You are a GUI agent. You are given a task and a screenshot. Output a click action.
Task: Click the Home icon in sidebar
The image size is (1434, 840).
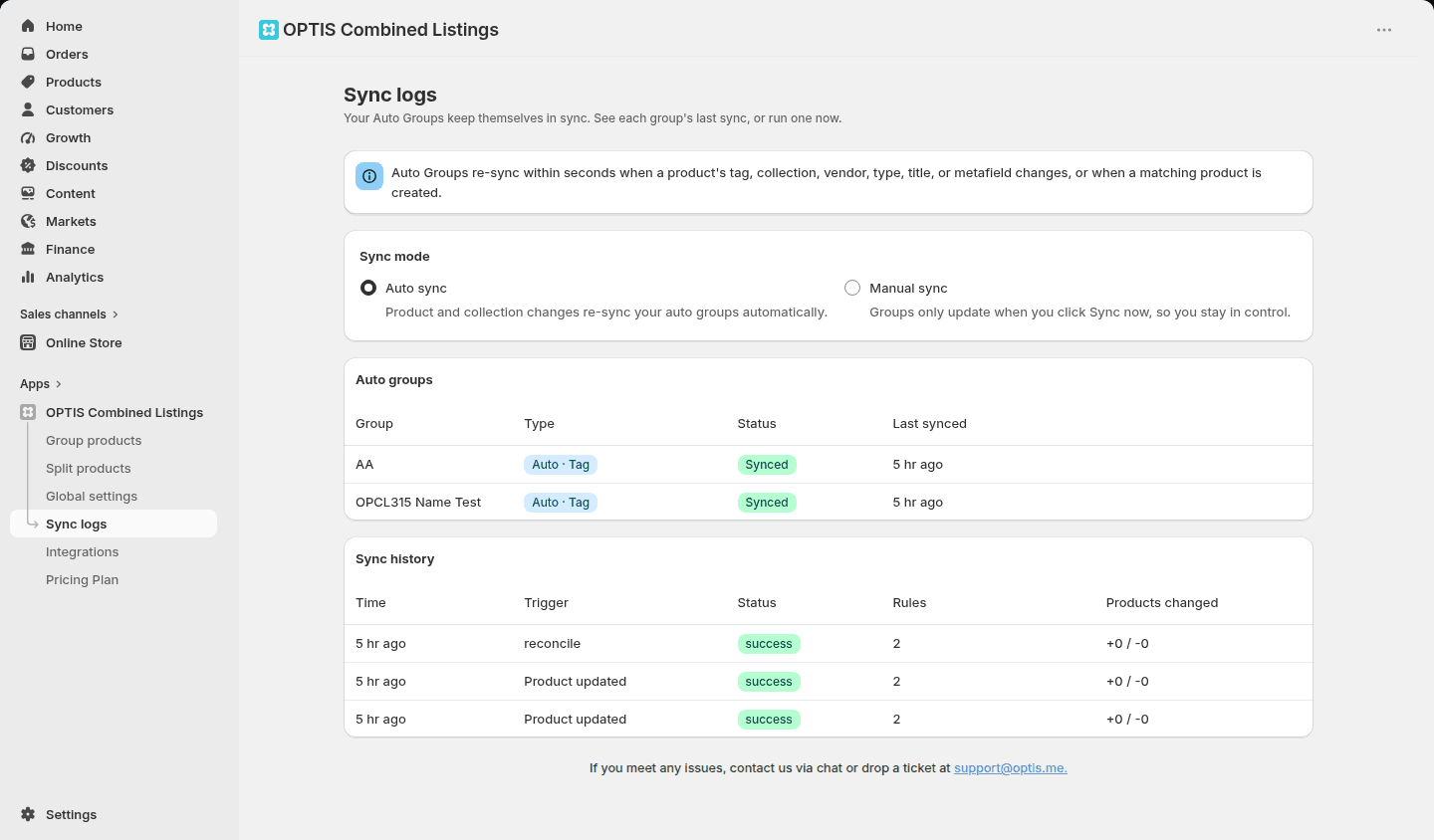coord(28,26)
